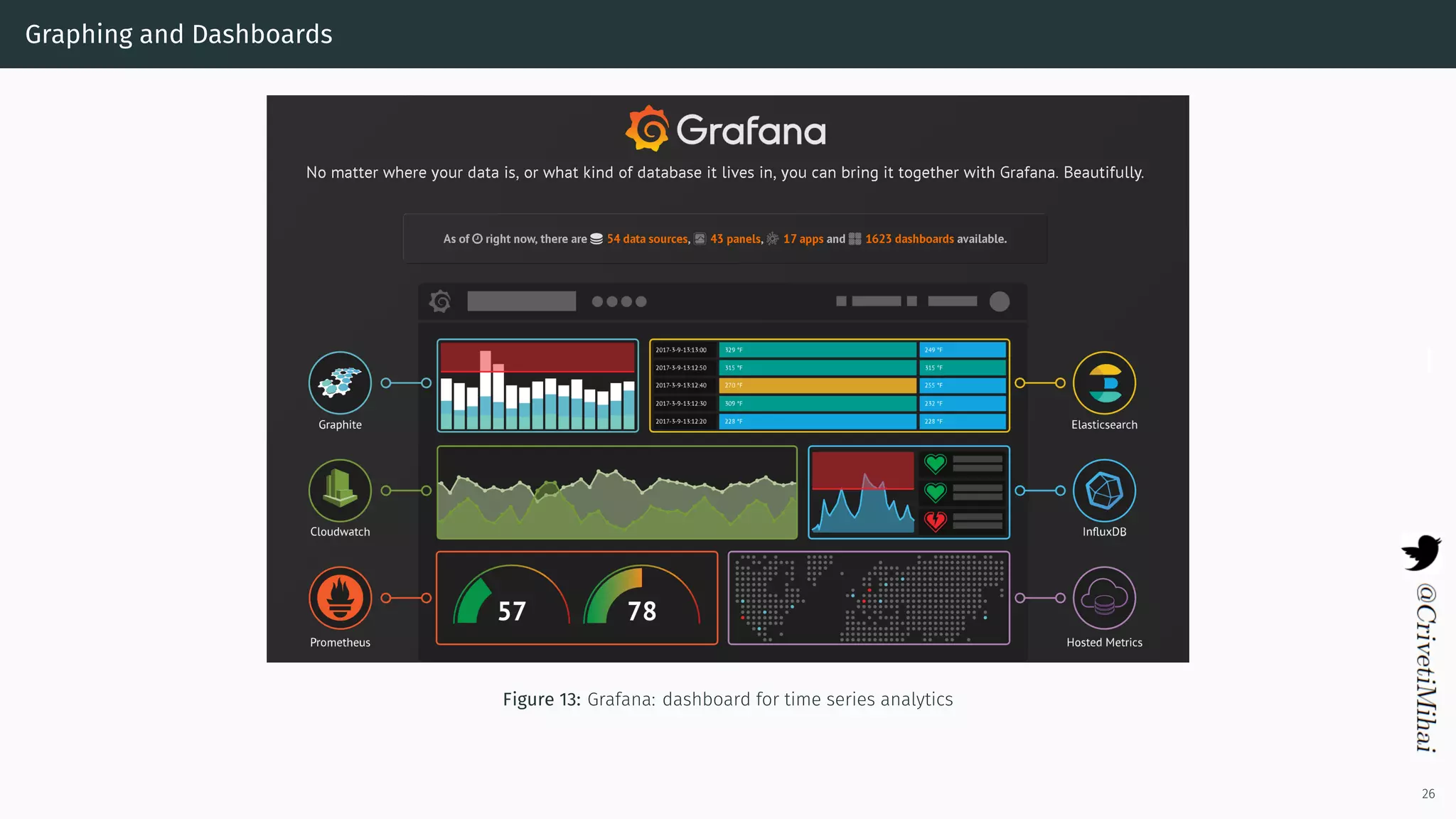Click the InfluxDB polyhedron icon

point(1104,491)
